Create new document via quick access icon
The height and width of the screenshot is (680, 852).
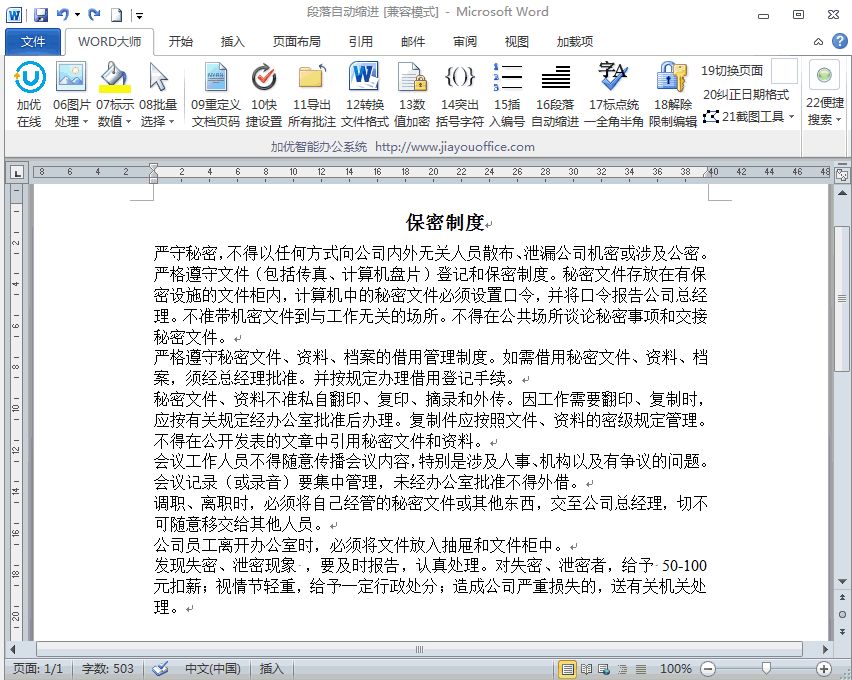coord(116,15)
